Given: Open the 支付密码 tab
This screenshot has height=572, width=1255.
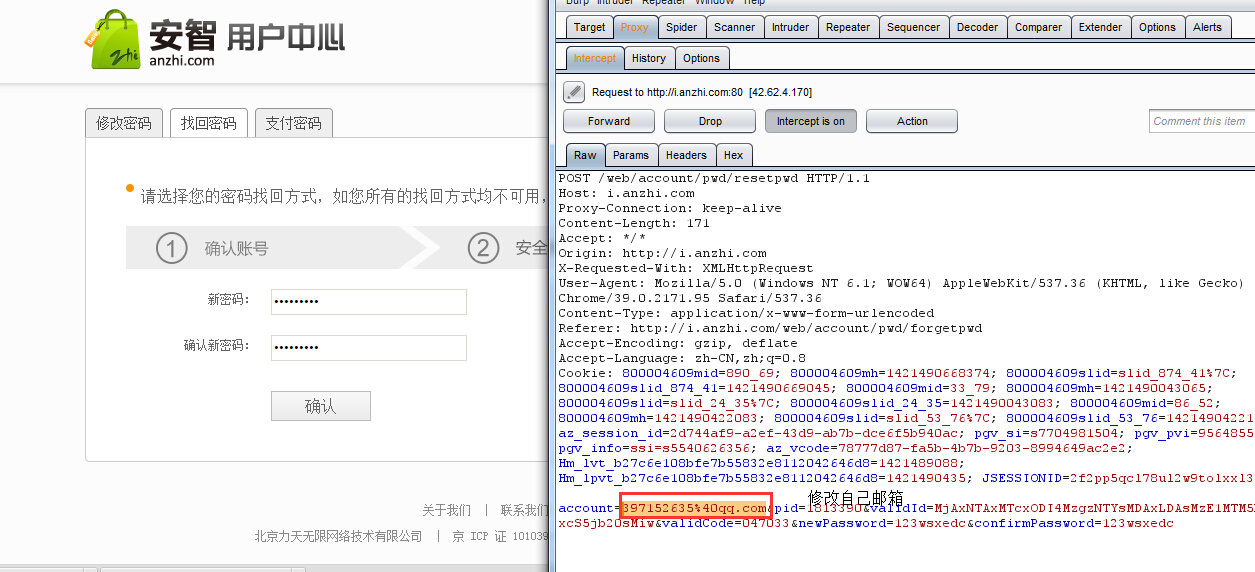Looking at the screenshot, I should 294,123.
